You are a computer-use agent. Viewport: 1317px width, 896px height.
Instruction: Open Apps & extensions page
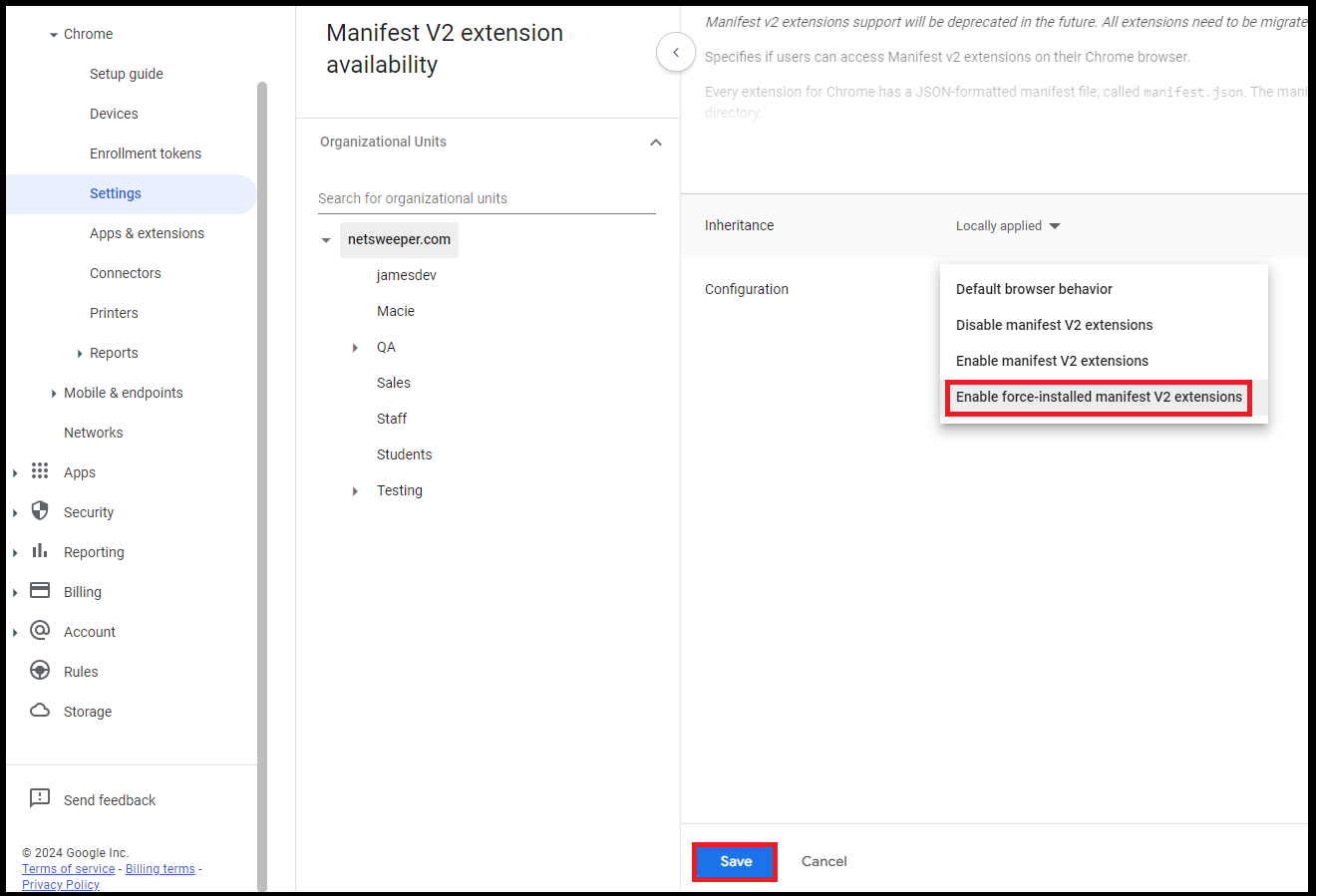pos(148,233)
